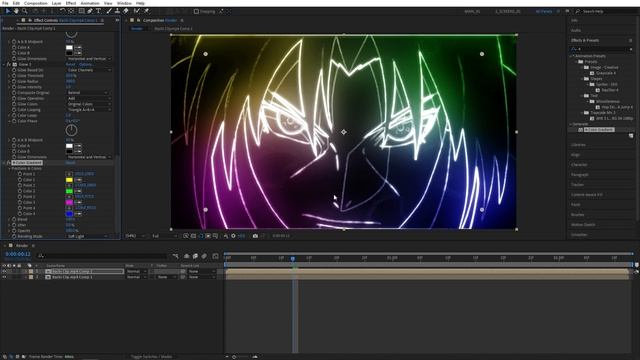Select the Rectangle shape tool

click(x=82, y=11)
